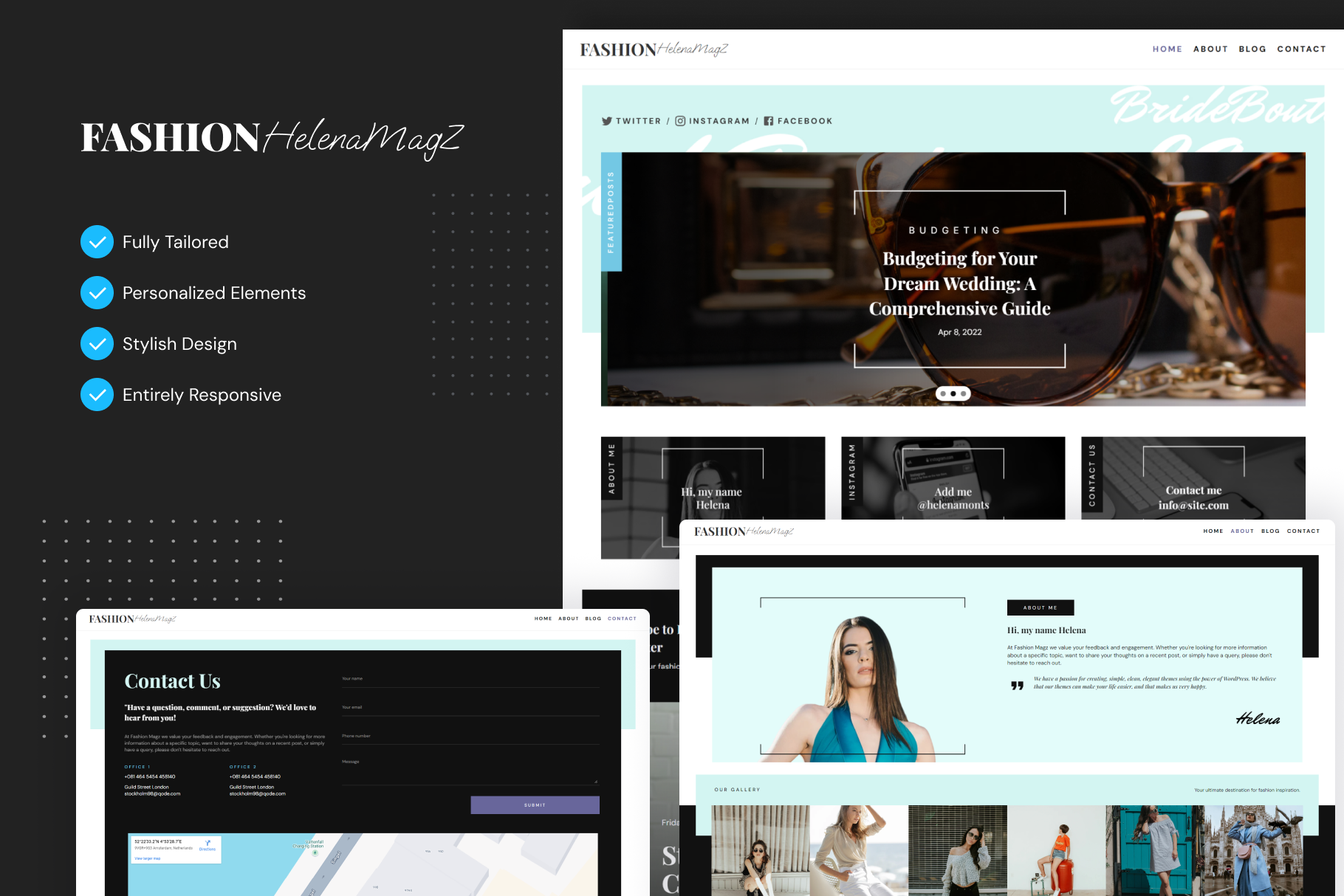Open the Budgeting for Your Dream Wedding post
This screenshot has height=896, width=1344.
(959, 283)
